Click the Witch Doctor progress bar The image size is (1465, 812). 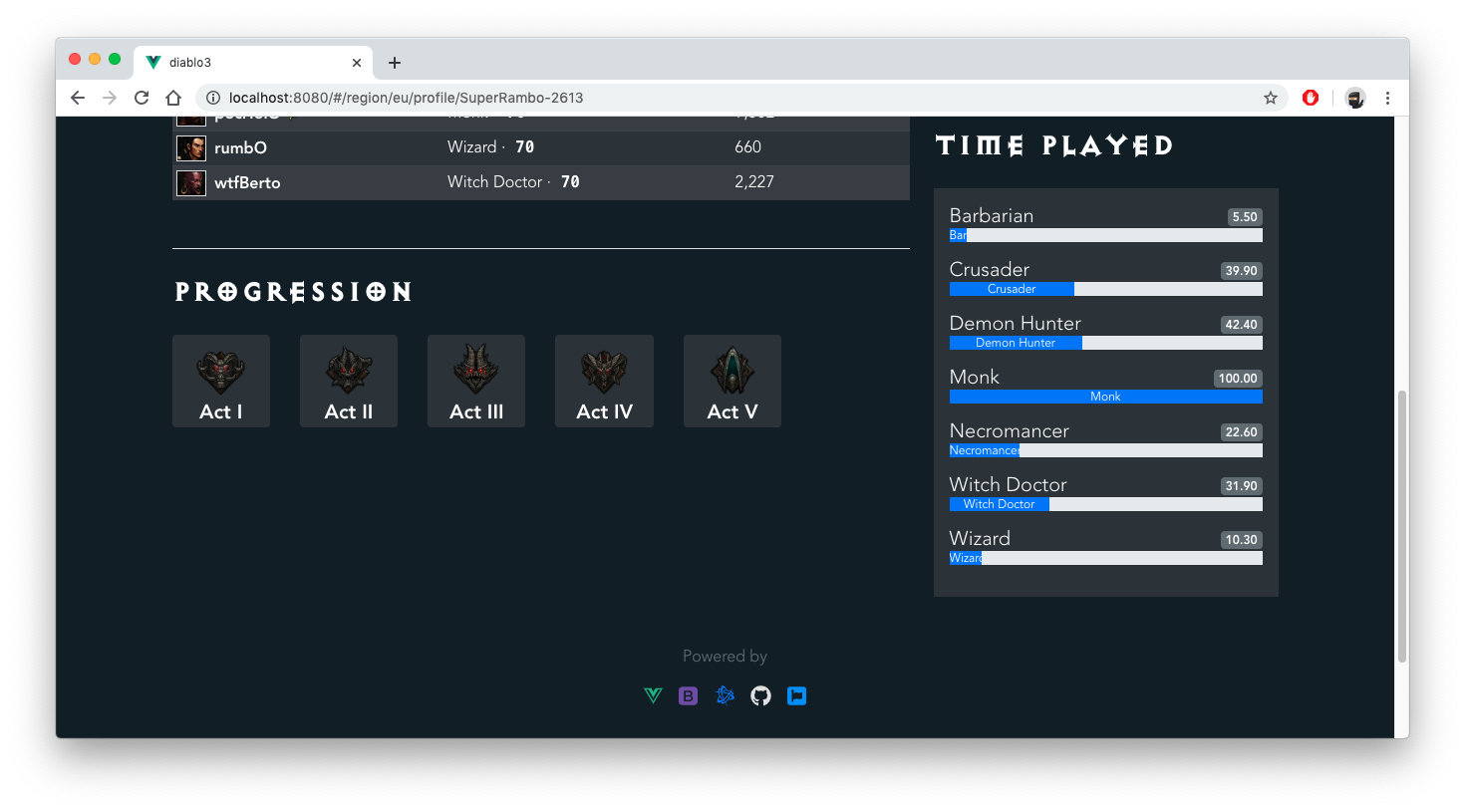pyautogui.click(x=1106, y=504)
